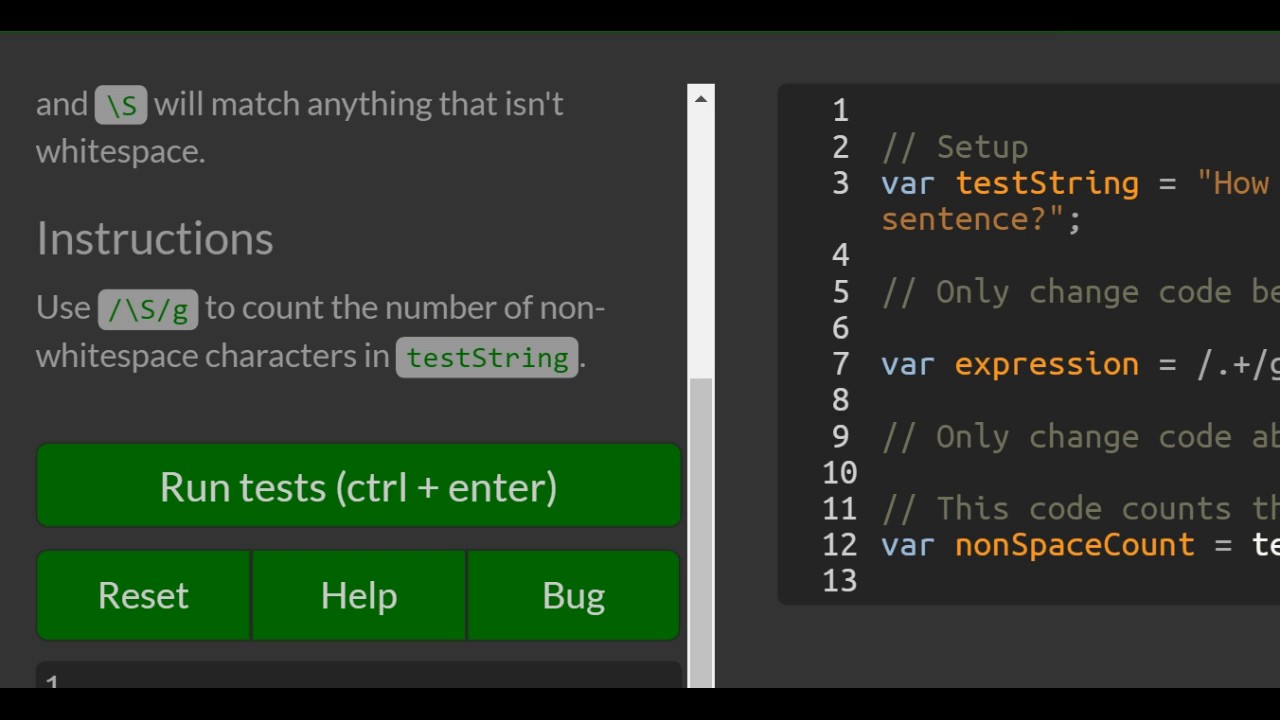Click line number 4 in editor gutter
The width and height of the screenshot is (1280, 720).
coord(840,255)
